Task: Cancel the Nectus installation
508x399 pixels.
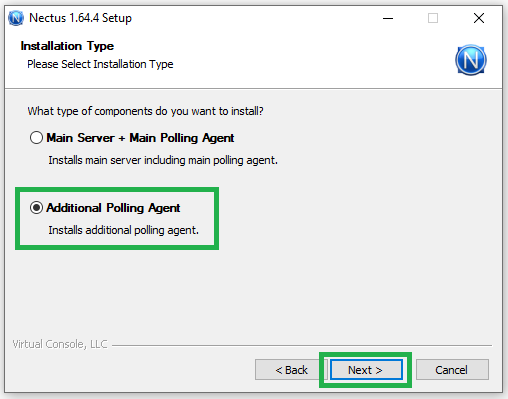Action: [x=452, y=370]
